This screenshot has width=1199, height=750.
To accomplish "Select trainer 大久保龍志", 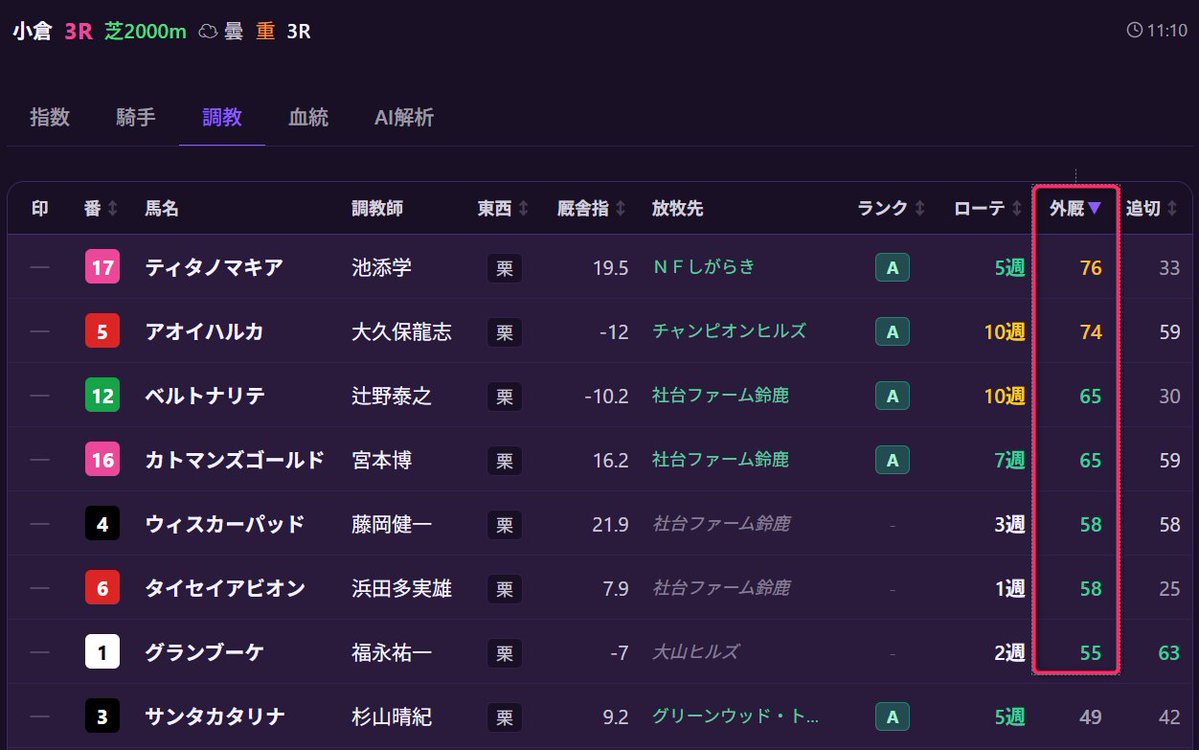I will (401, 332).
